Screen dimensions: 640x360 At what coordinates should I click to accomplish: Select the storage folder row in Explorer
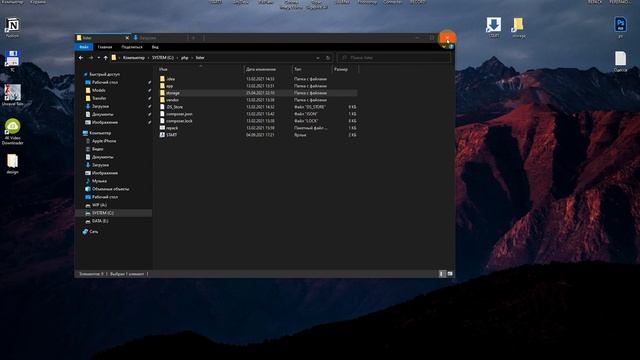point(258,93)
